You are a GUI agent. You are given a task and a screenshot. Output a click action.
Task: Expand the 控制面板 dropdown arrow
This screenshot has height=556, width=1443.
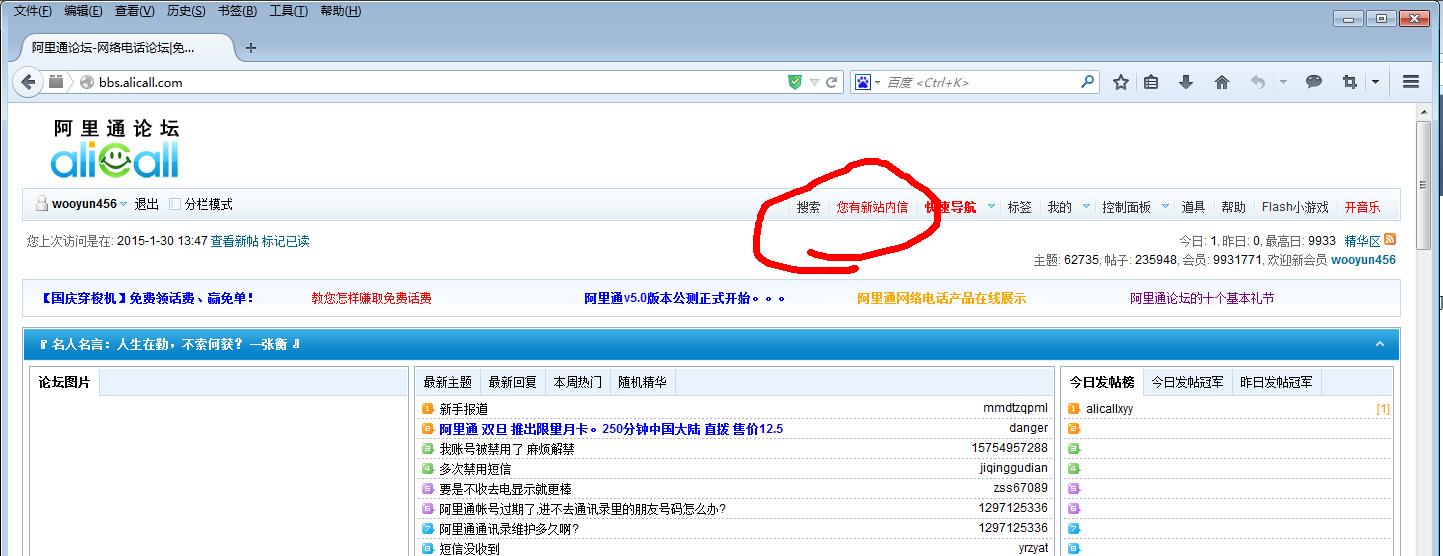pyautogui.click(x=1165, y=207)
